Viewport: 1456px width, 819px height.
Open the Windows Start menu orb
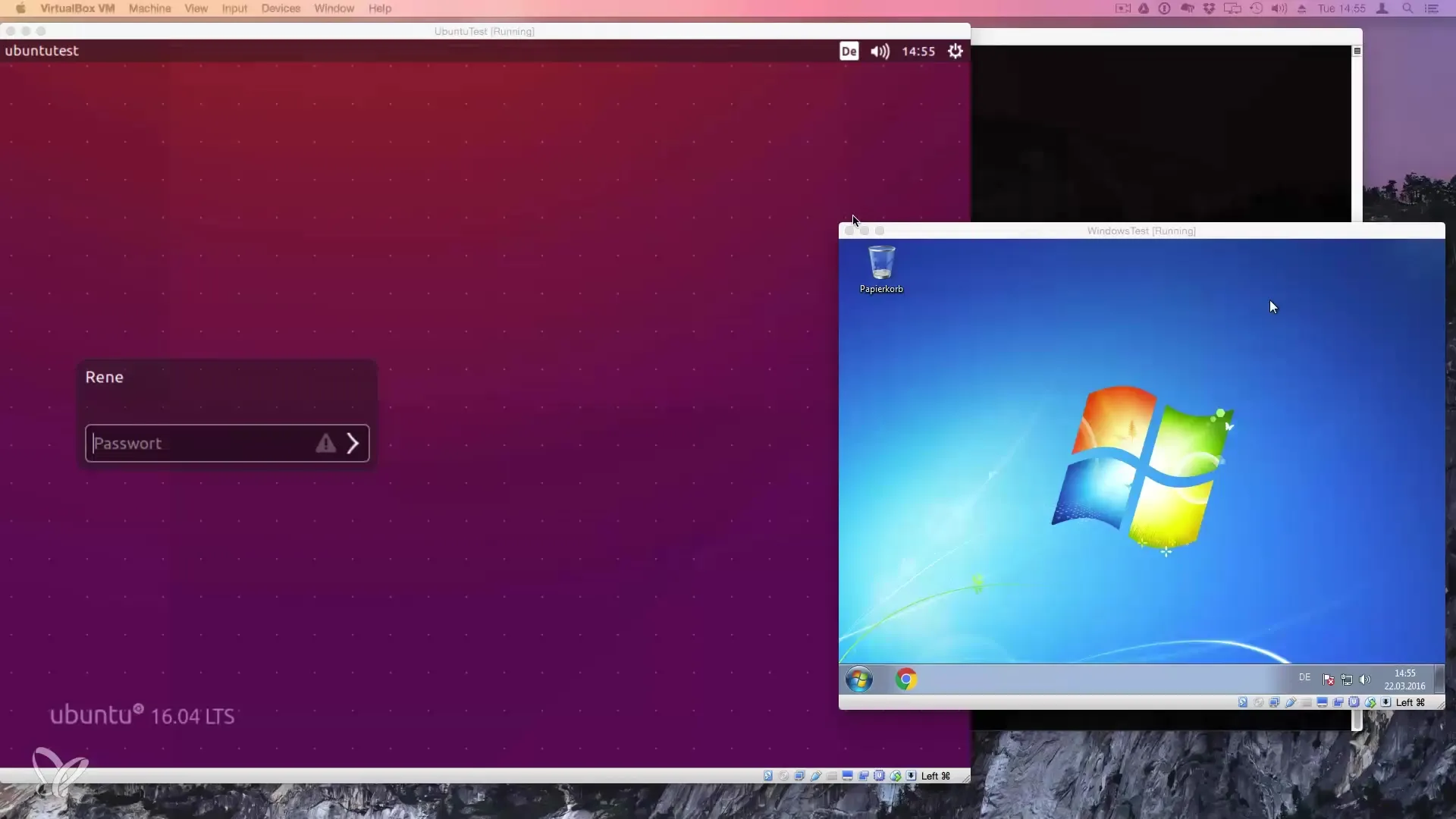859,679
